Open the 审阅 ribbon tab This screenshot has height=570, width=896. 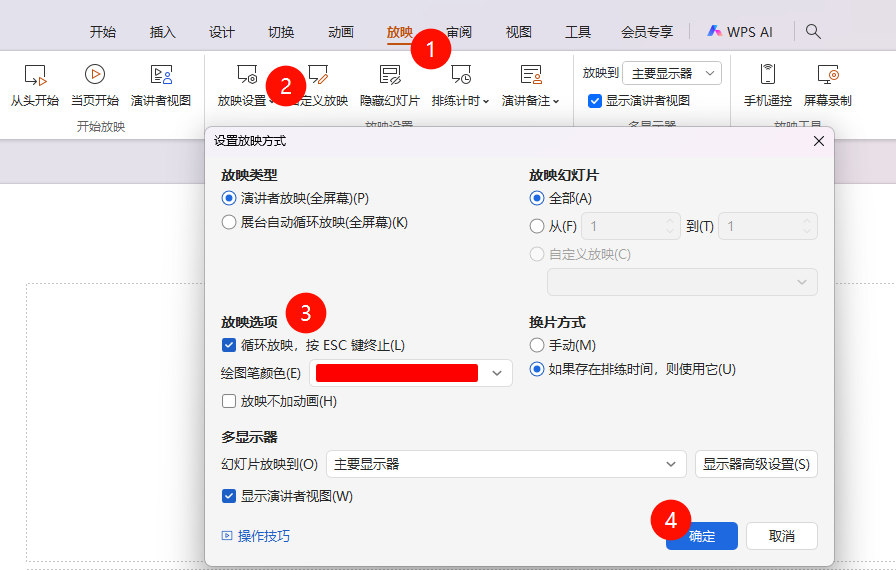coord(459,32)
